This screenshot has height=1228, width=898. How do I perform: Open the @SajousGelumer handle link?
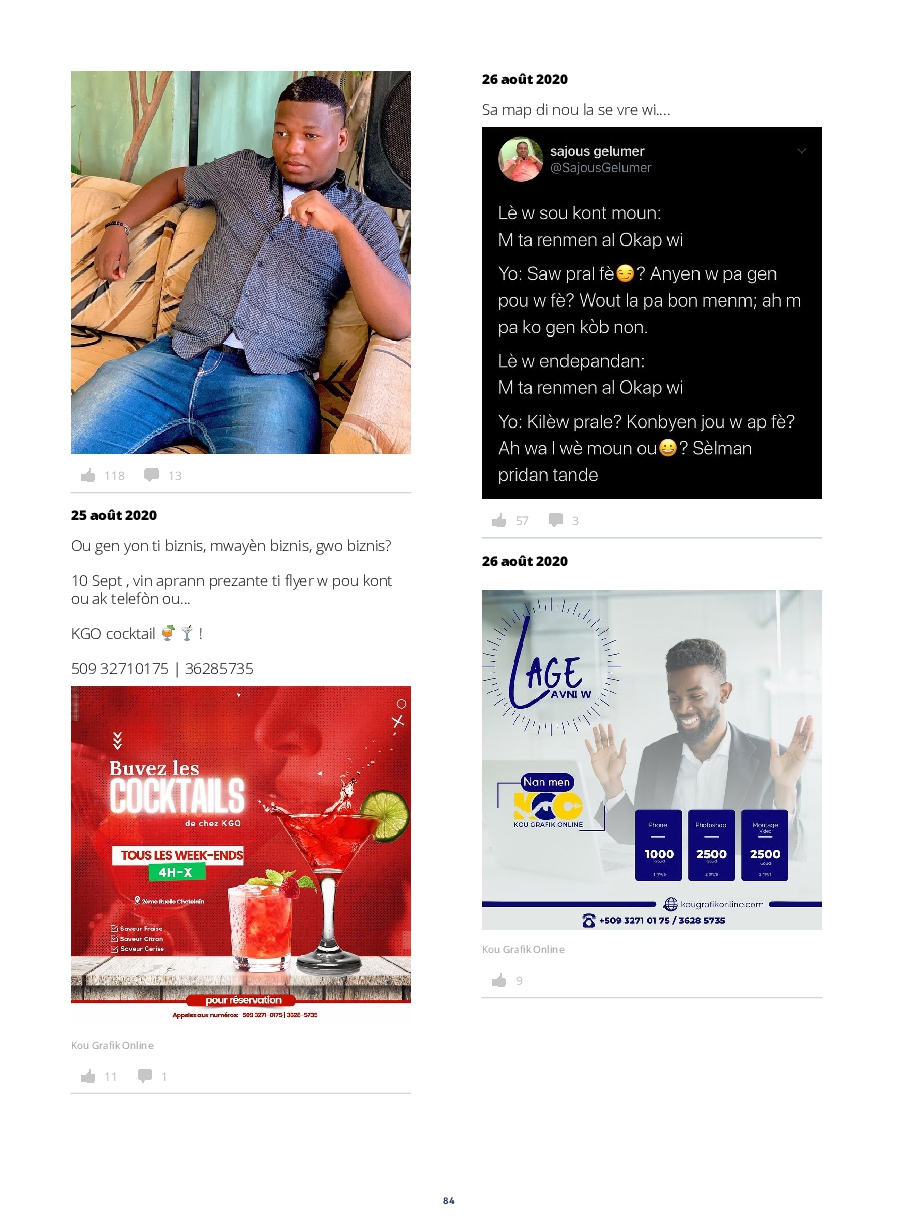coord(601,168)
